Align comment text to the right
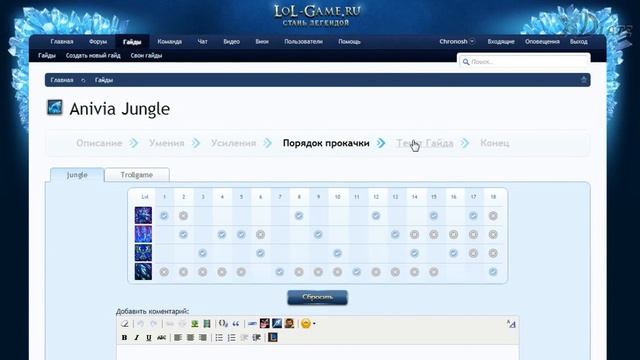This screenshot has height=360, width=640. click(203, 338)
